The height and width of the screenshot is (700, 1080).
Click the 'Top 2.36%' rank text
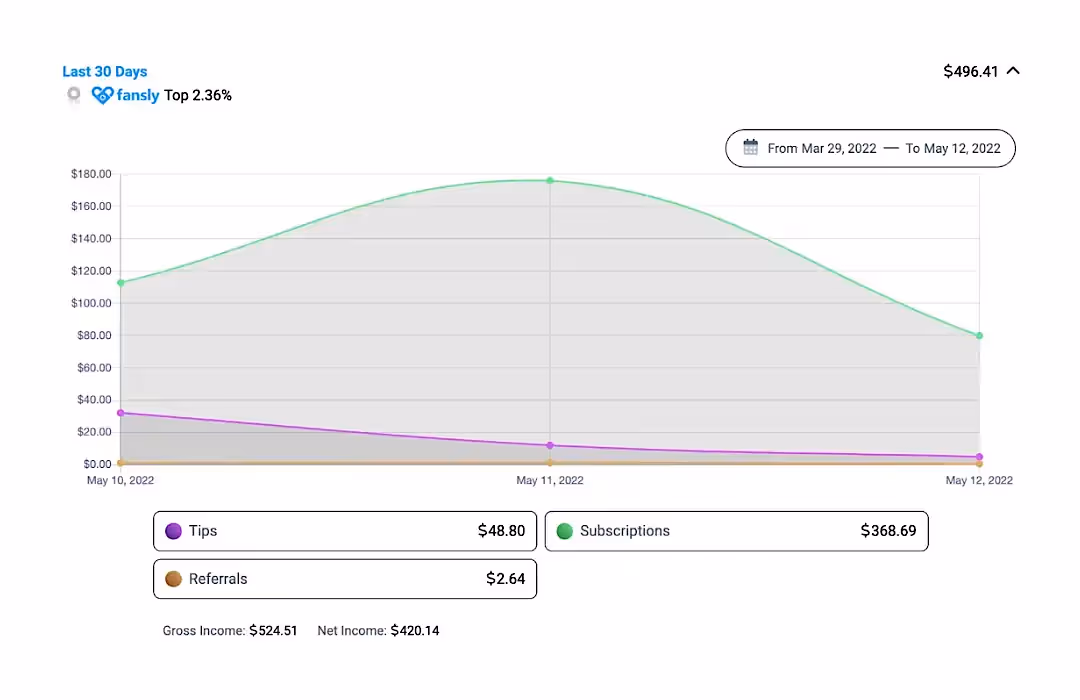click(x=198, y=95)
